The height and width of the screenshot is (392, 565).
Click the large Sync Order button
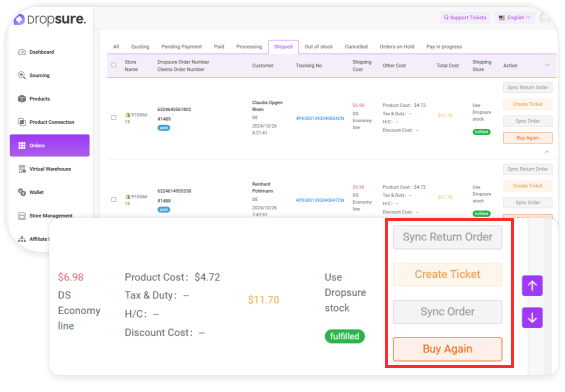pyautogui.click(x=448, y=312)
